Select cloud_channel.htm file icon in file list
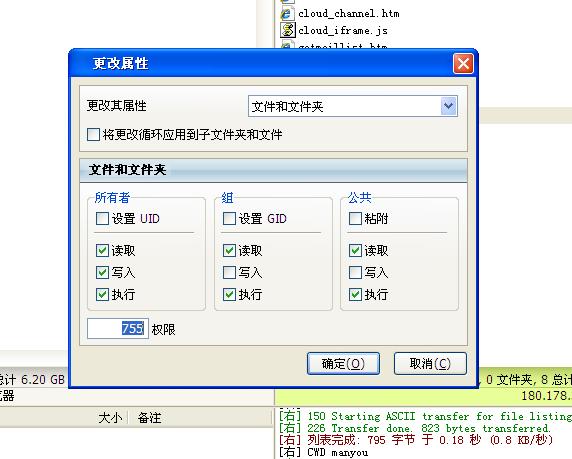Viewport: 572px width, 459px height. 287,14
